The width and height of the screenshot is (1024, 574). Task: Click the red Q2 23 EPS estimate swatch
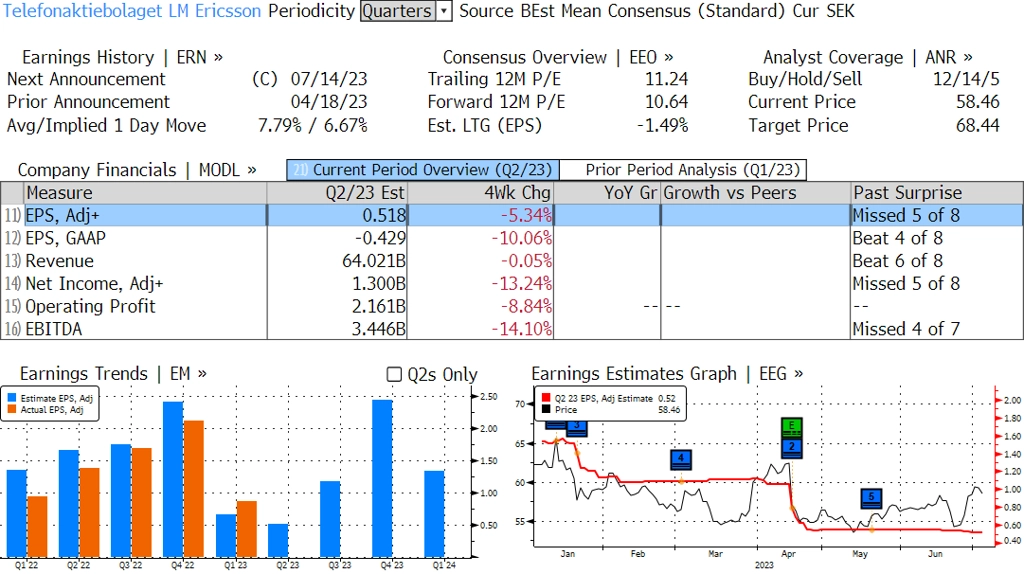[x=546, y=398]
